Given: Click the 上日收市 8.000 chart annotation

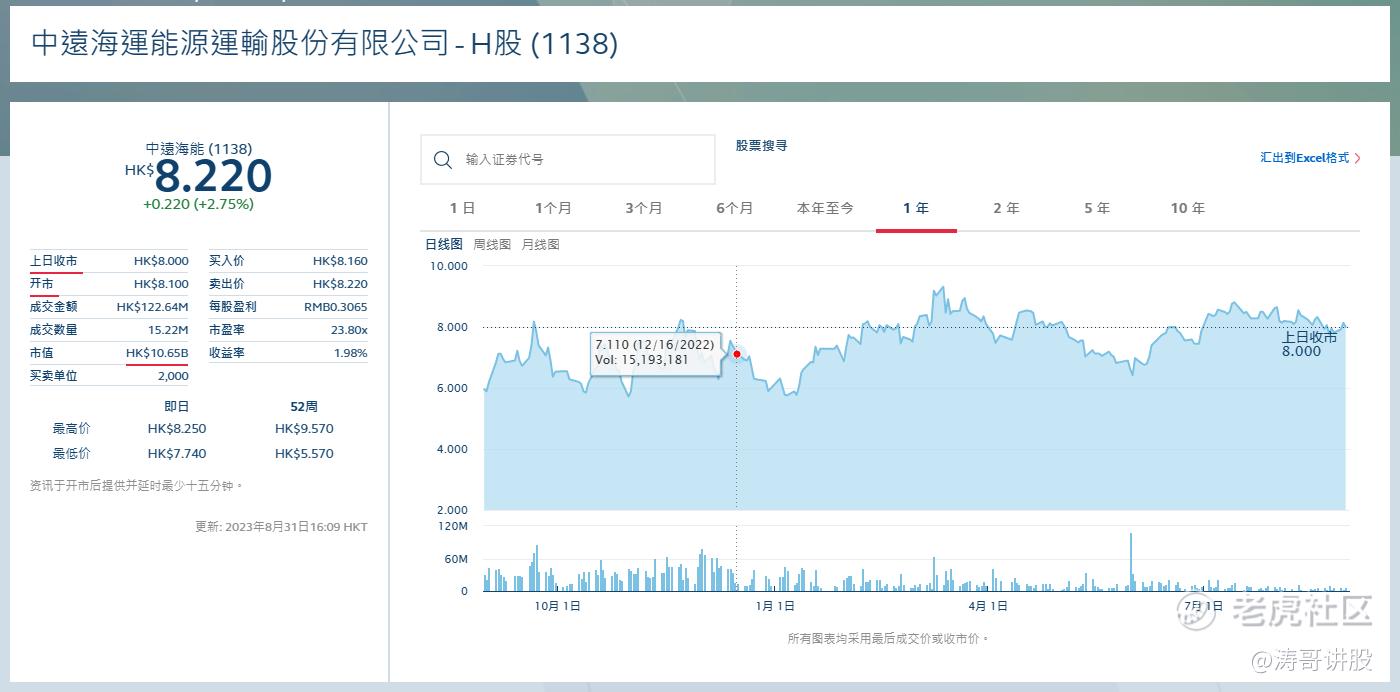Looking at the screenshot, I should pos(1309,344).
